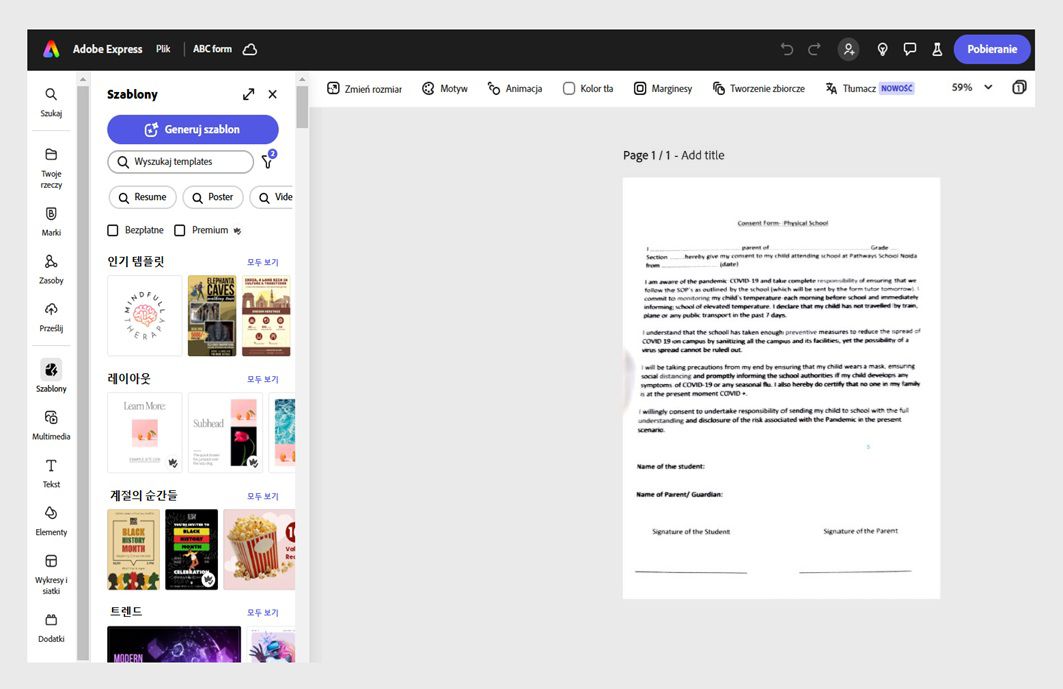Open Multimedia from the left sidebar
The height and width of the screenshot is (689, 1063).
51,424
